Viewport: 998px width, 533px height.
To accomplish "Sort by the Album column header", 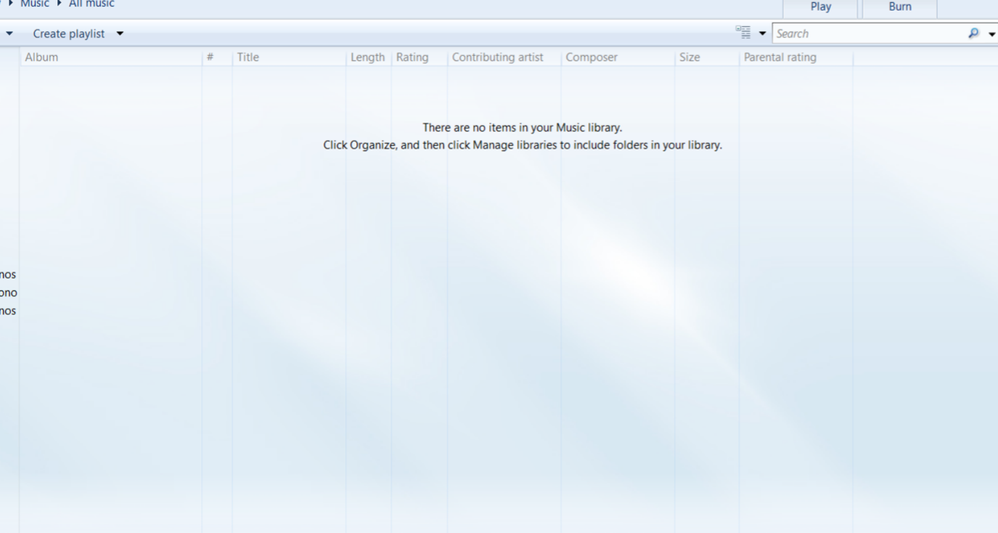I will click(111, 57).
